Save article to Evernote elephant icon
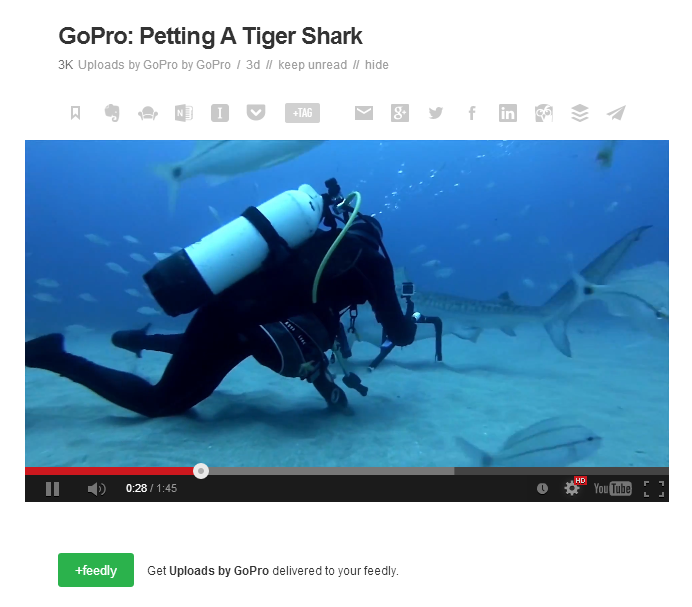 tap(112, 113)
